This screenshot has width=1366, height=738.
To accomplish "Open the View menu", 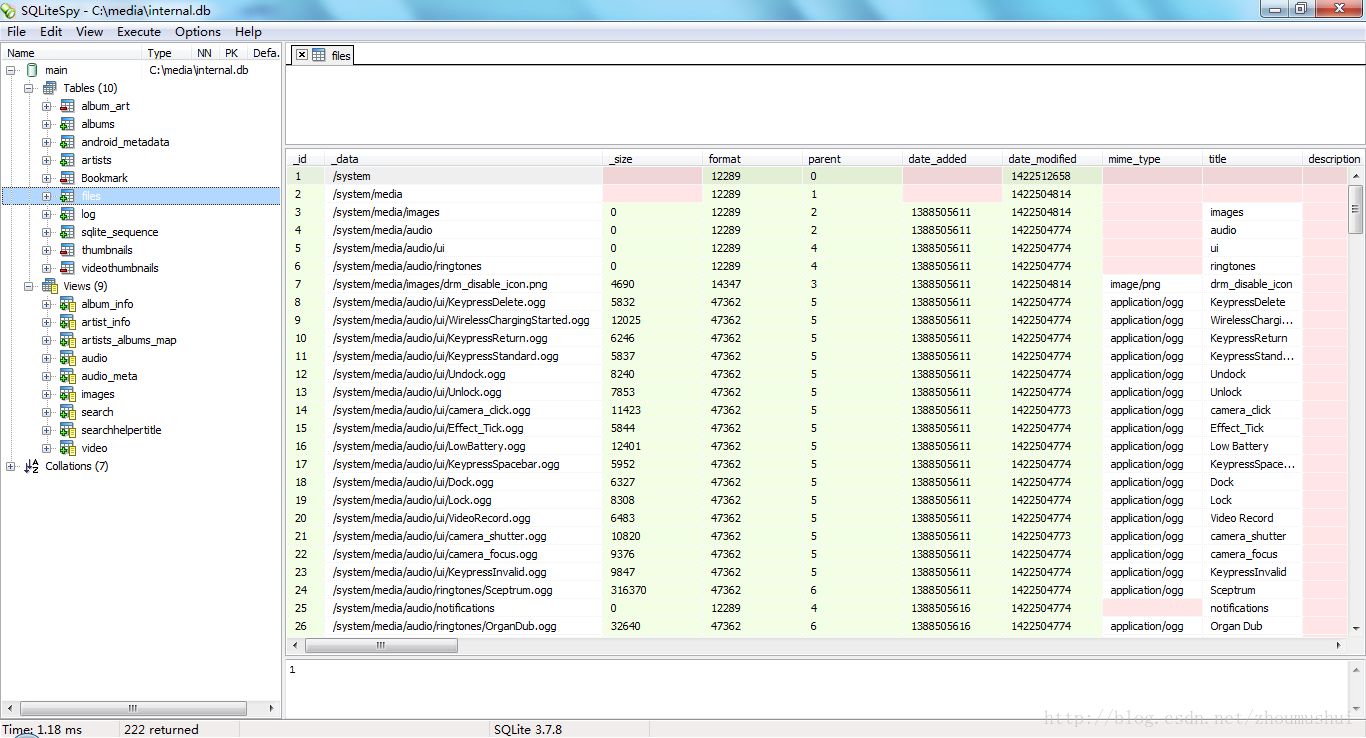I will 89,32.
